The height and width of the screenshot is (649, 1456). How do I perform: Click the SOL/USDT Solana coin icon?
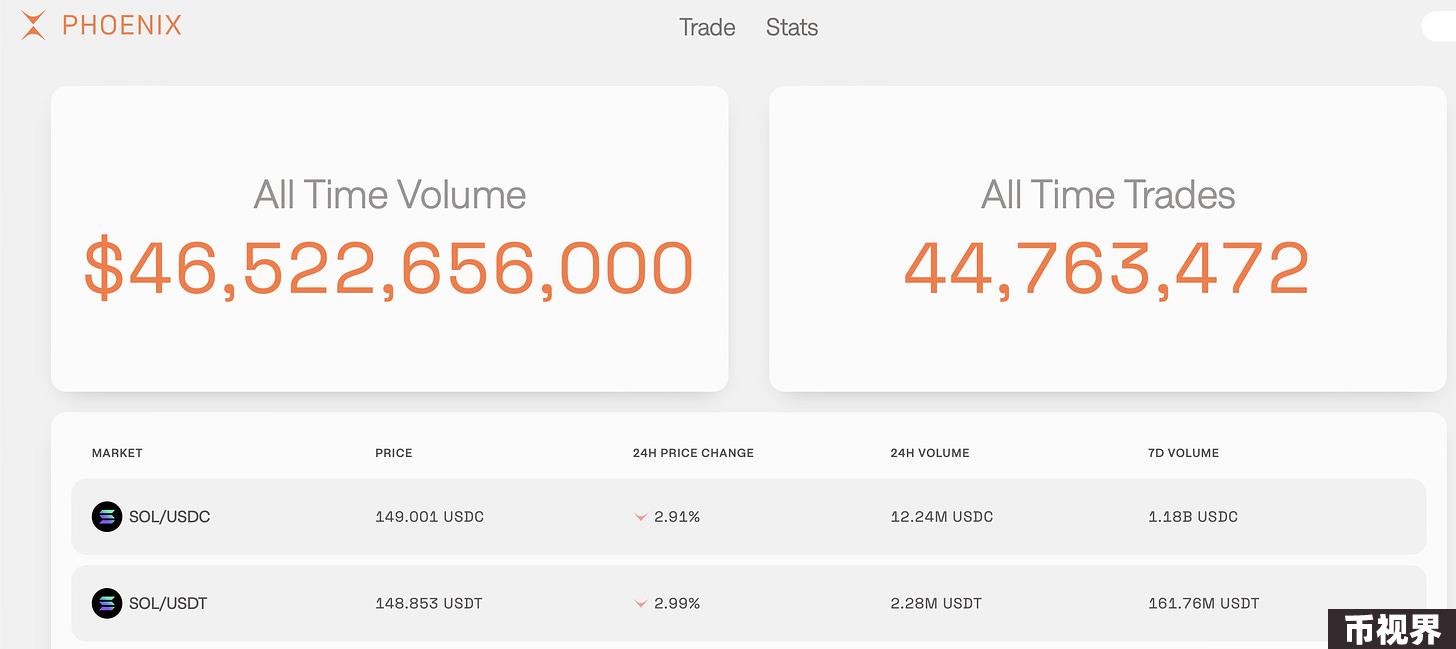(107, 603)
